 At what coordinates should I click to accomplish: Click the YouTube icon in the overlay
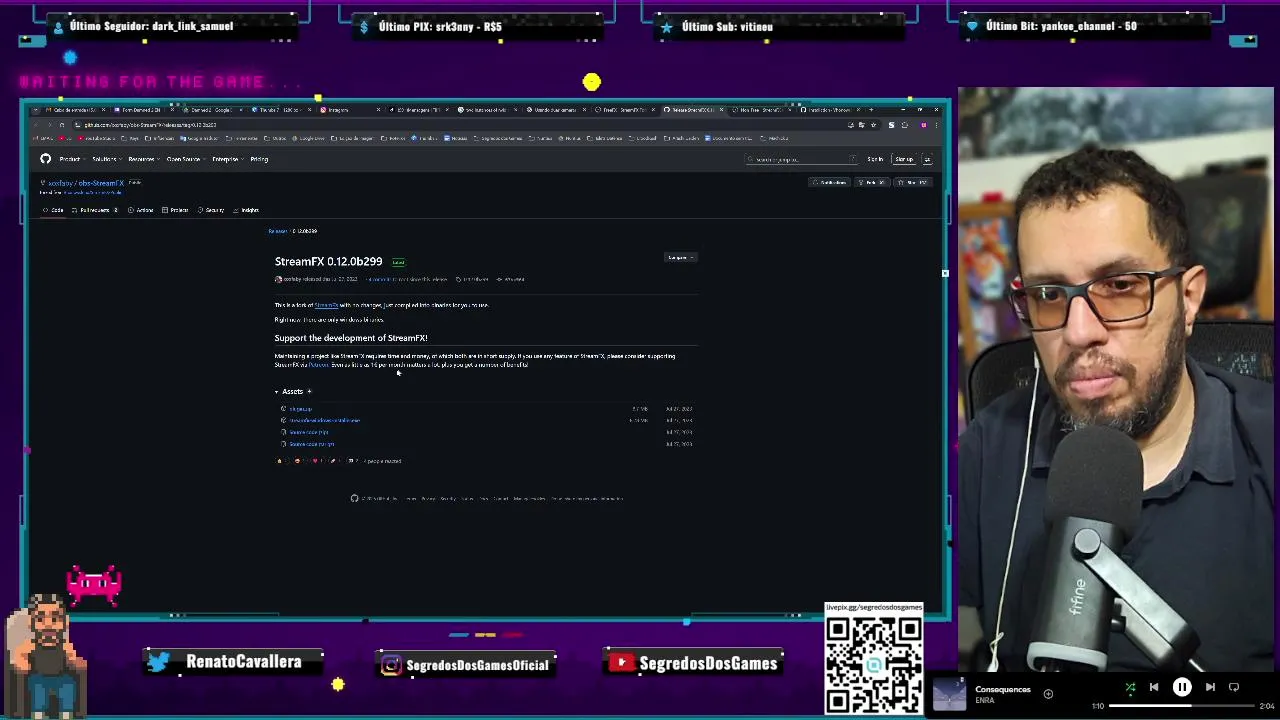tap(622, 663)
